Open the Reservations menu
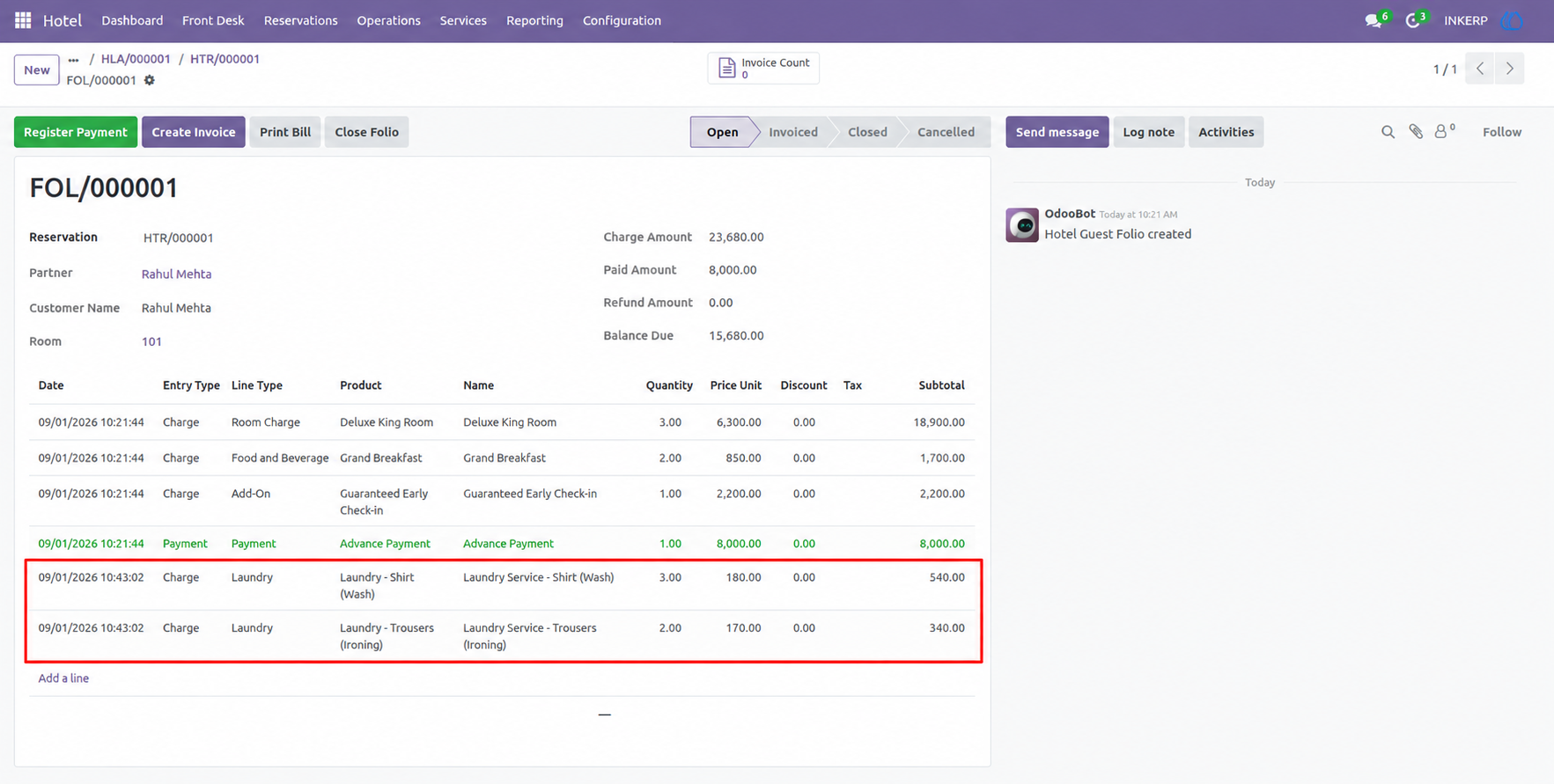Viewport: 1554px width, 784px height. (x=300, y=20)
